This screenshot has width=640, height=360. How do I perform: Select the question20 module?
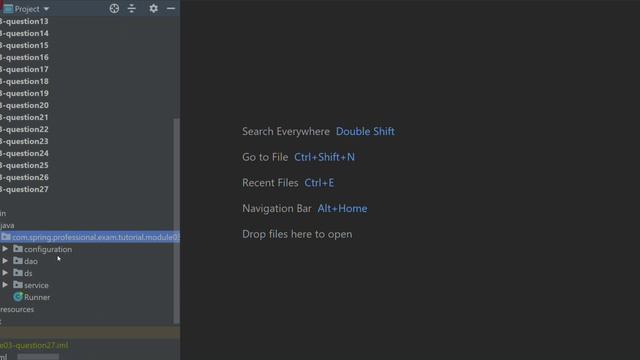click(24, 105)
